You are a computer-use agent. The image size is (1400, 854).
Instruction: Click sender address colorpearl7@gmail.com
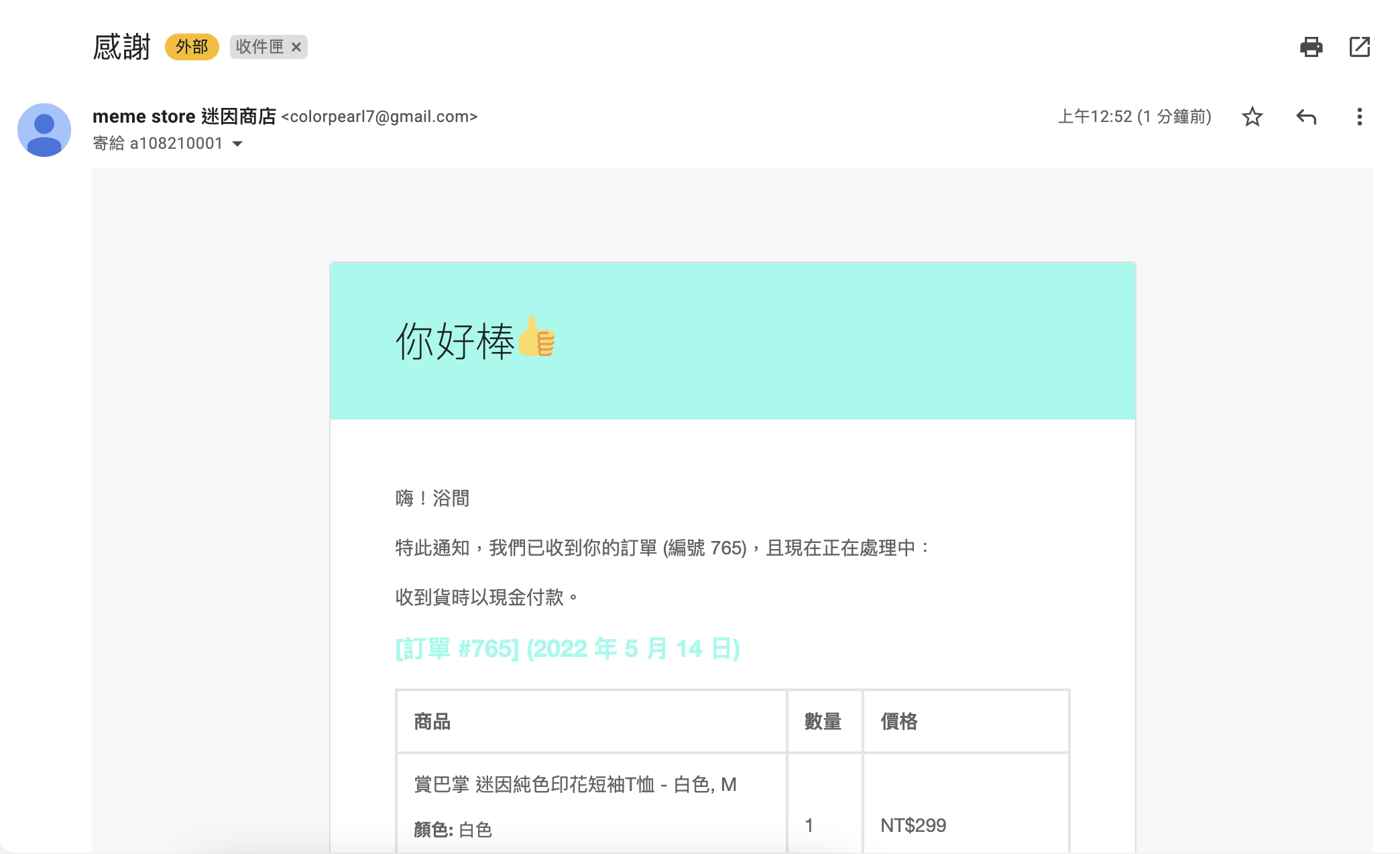click(x=380, y=117)
